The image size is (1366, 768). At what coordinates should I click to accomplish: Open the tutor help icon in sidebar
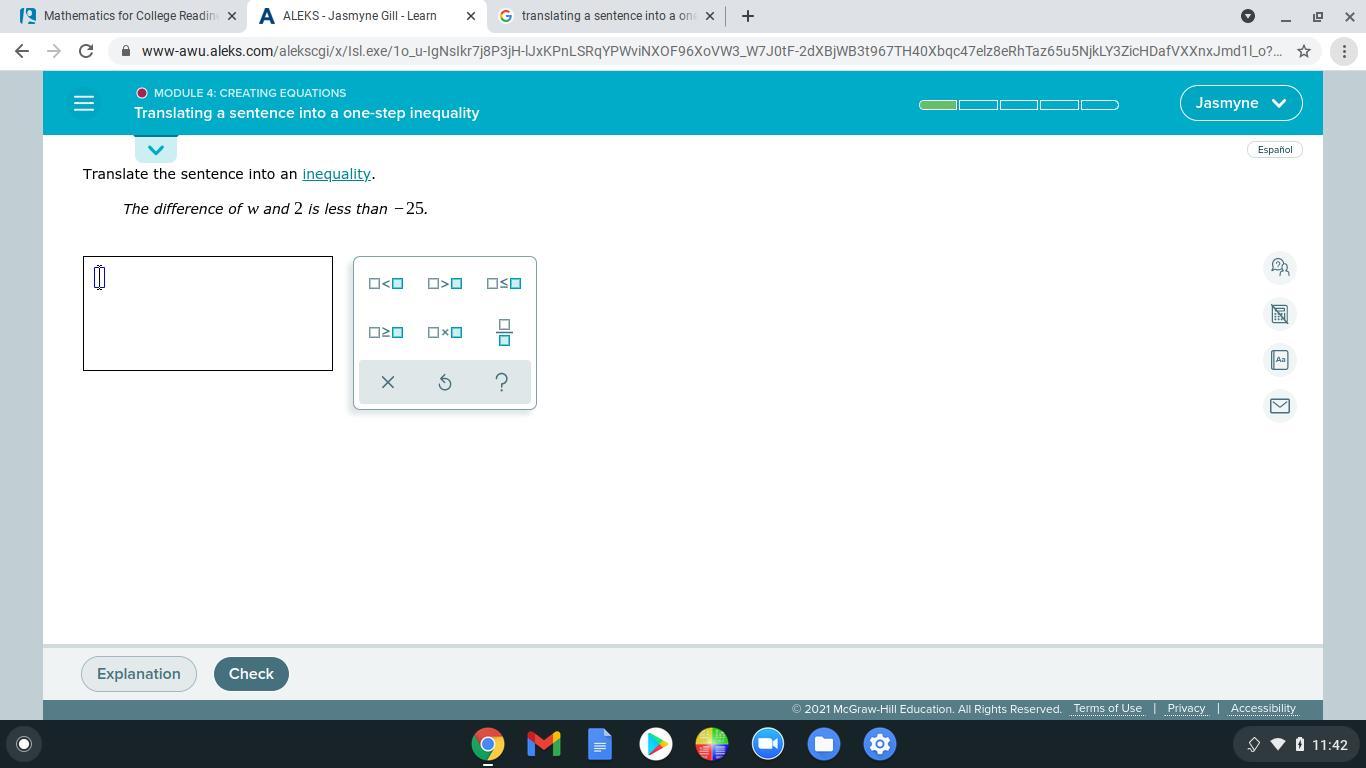[1280, 267]
